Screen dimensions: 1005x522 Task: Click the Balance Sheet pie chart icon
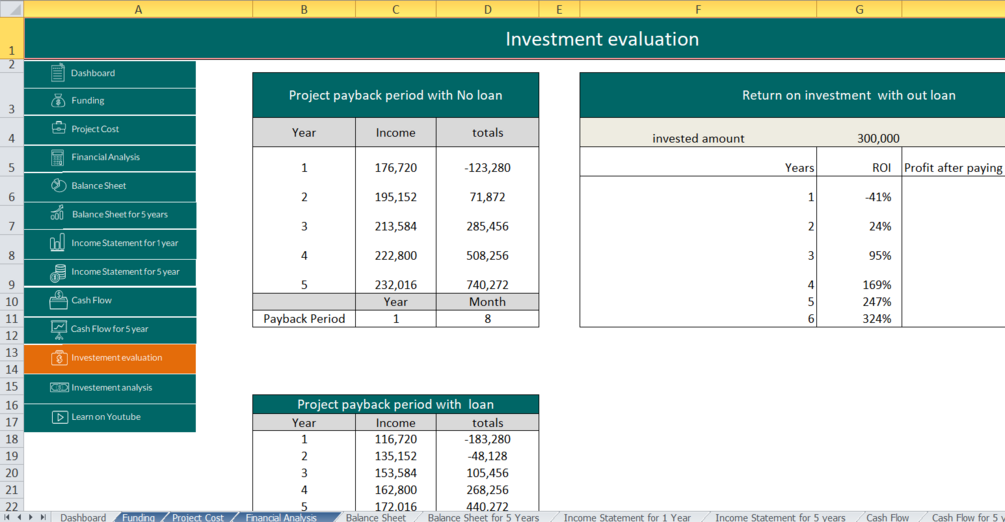pyautogui.click(x=58, y=185)
